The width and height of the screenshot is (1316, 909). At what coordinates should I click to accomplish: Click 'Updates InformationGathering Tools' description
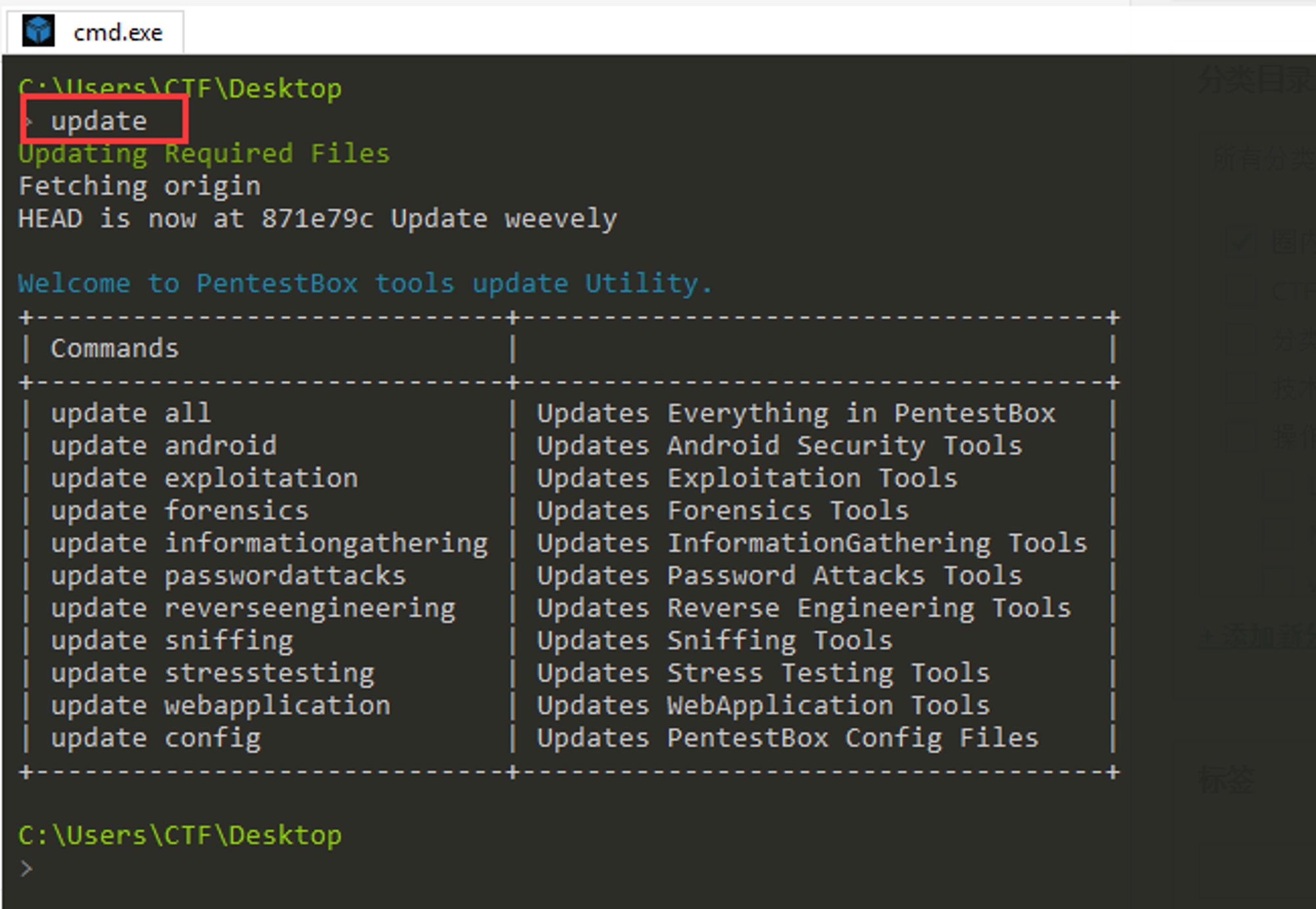click(812, 544)
